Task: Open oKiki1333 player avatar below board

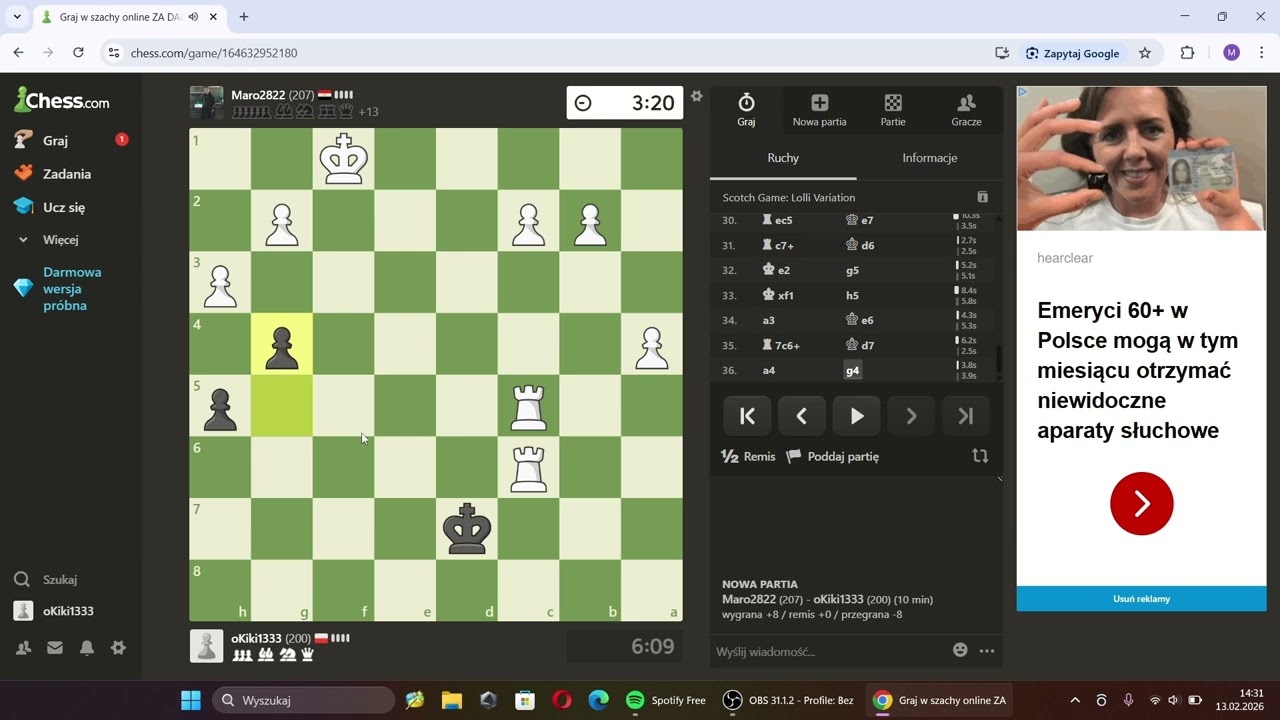Action: click(x=207, y=646)
